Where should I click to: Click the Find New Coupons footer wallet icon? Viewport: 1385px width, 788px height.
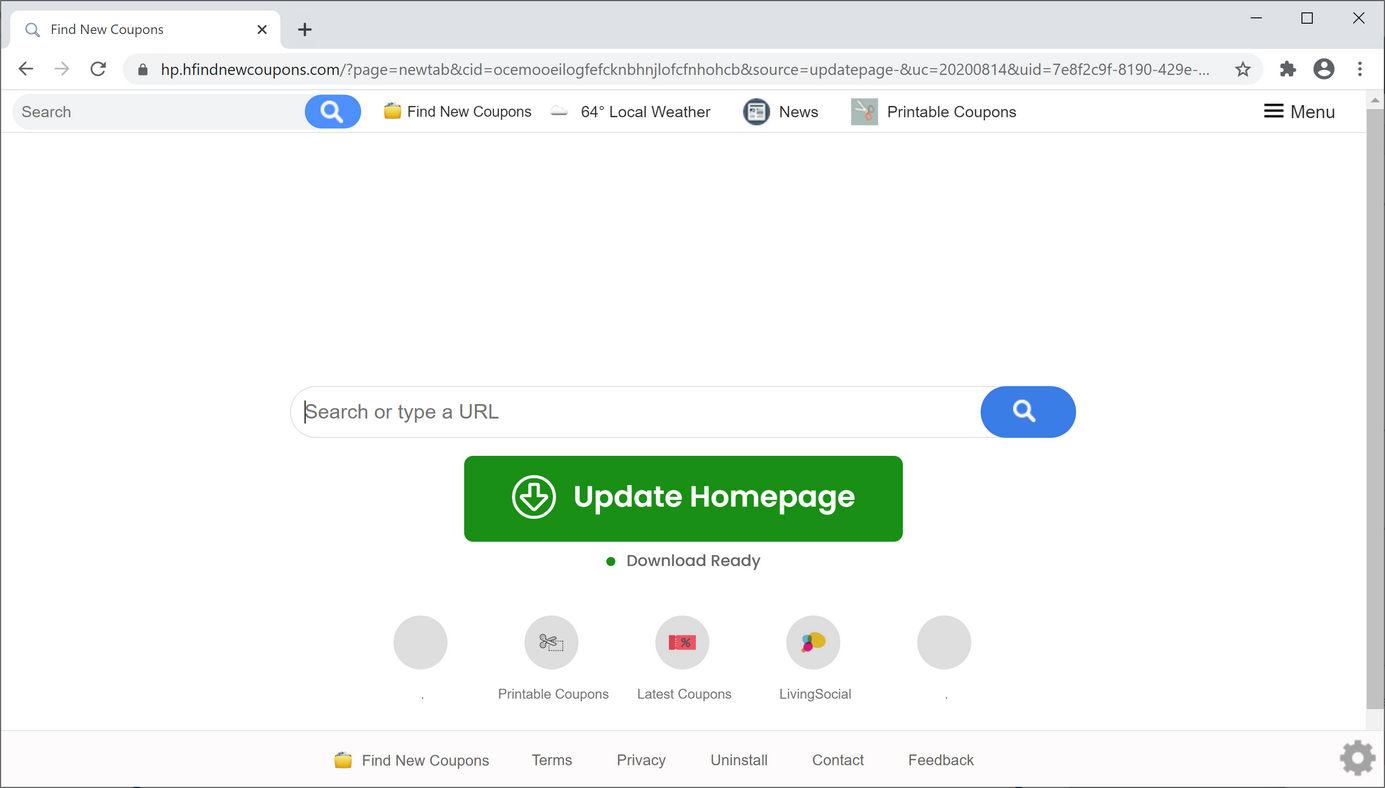(343, 760)
